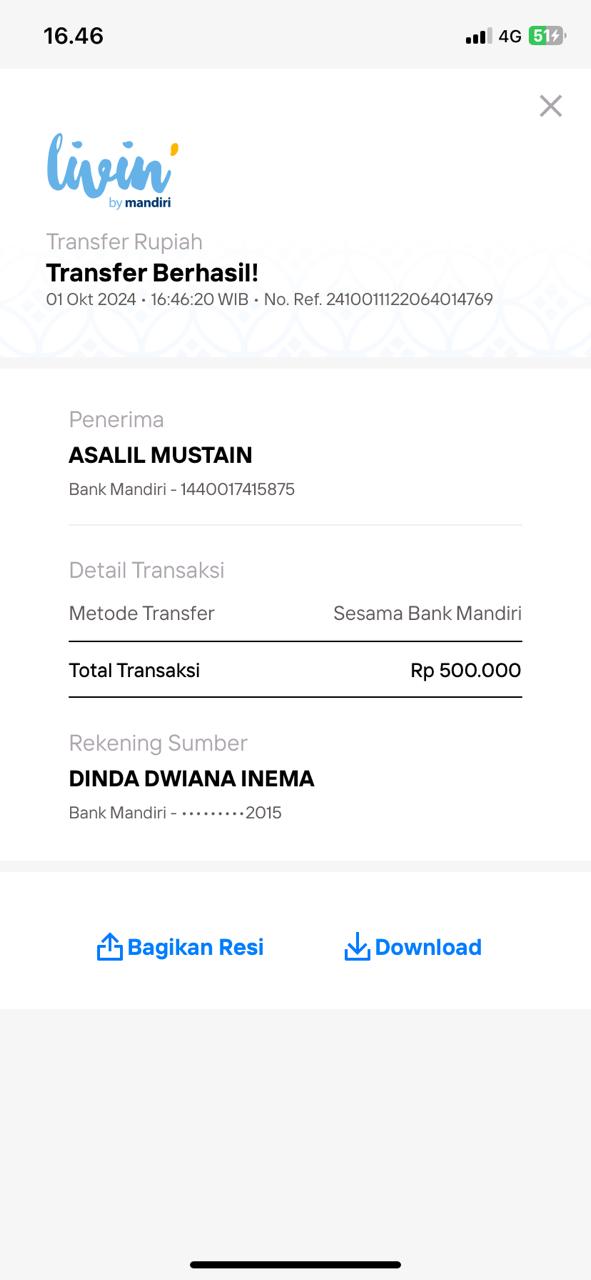Tap the Rp 500.000 total amount
The height and width of the screenshot is (1280, 591).
466,670
